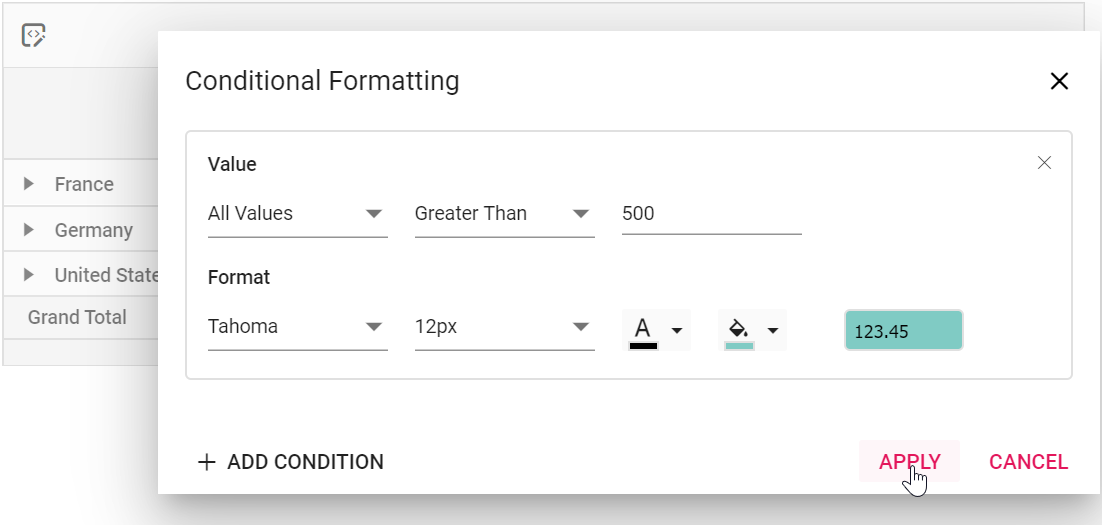
Task: Click the black font color swatch
Action: click(643, 346)
